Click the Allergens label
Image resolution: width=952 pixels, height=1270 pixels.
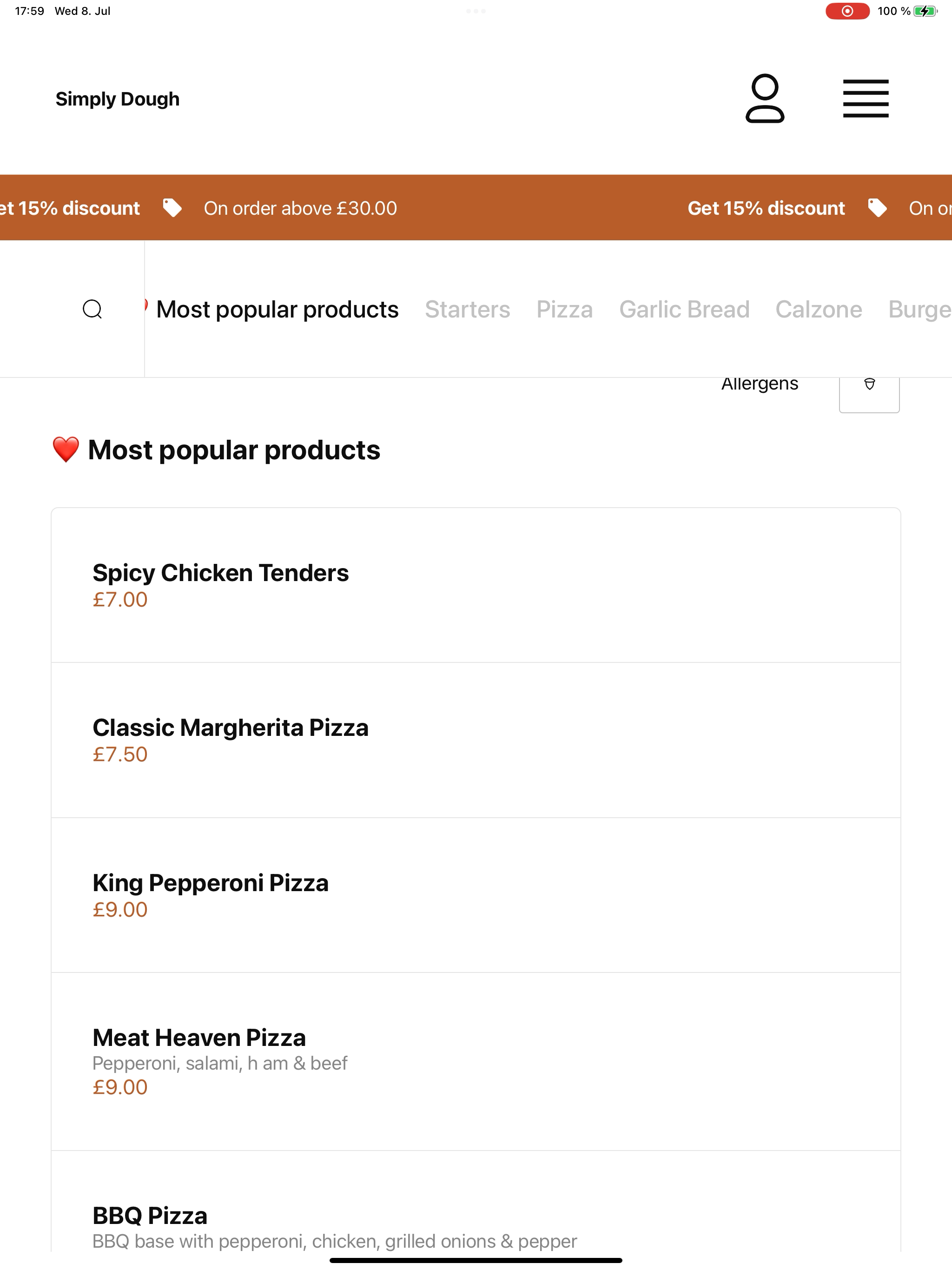(760, 384)
